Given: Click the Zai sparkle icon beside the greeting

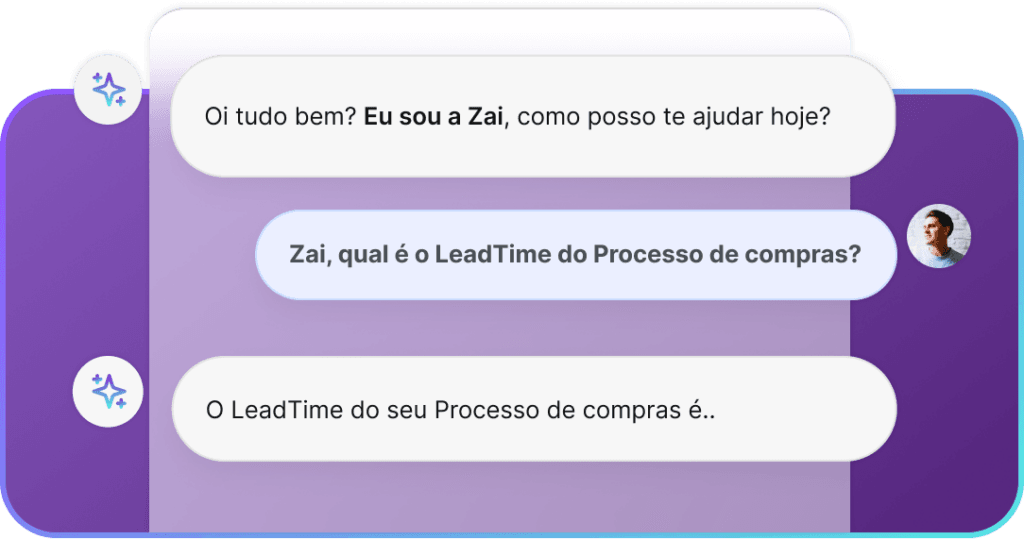Looking at the screenshot, I should 109,90.
